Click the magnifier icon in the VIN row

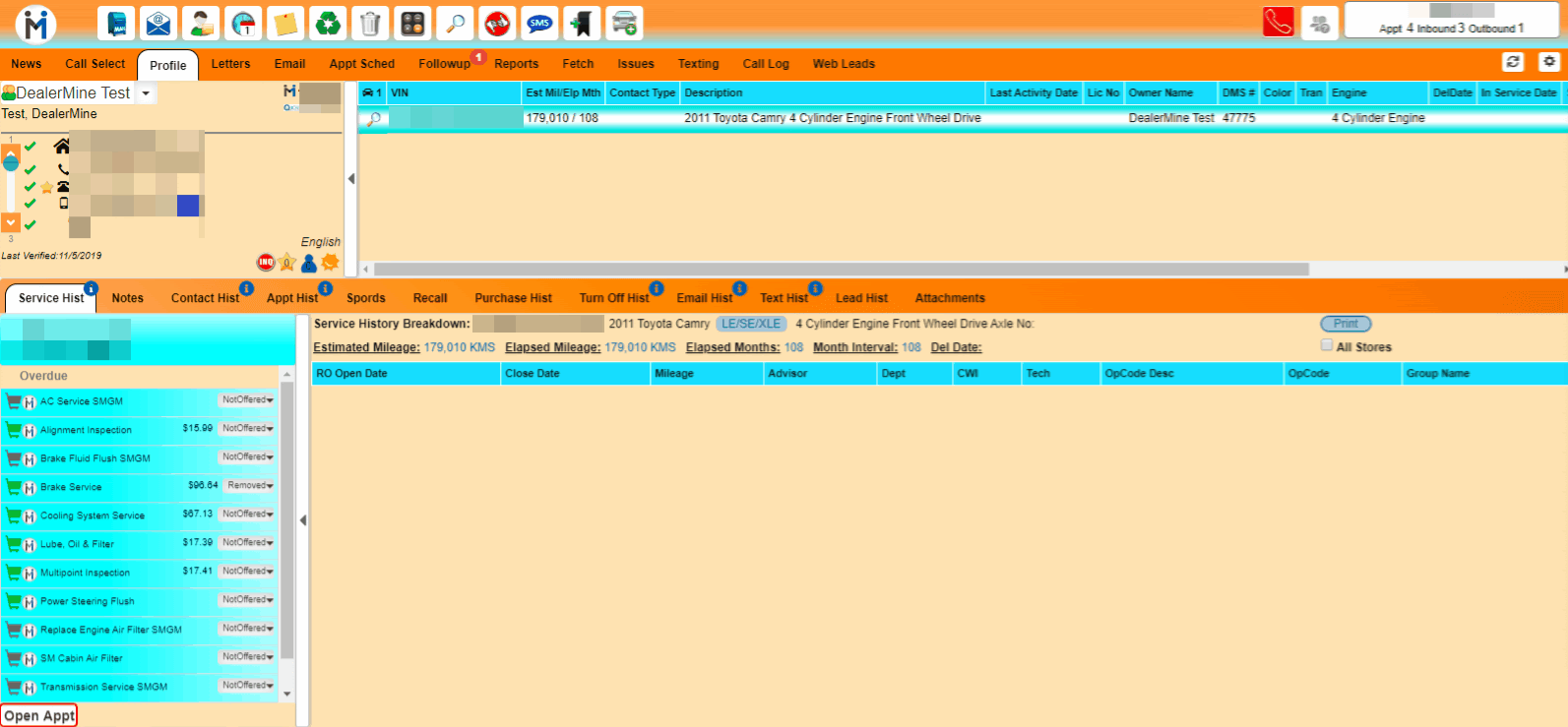click(374, 118)
